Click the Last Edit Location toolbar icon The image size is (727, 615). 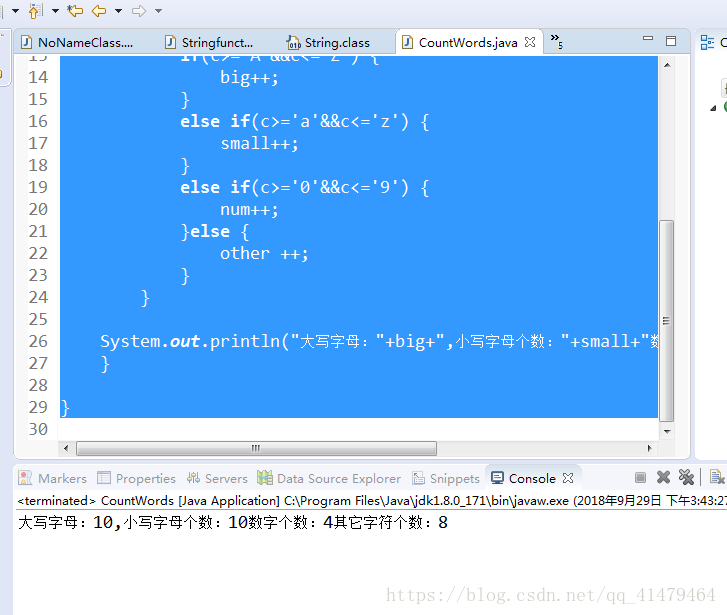click(x=75, y=10)
